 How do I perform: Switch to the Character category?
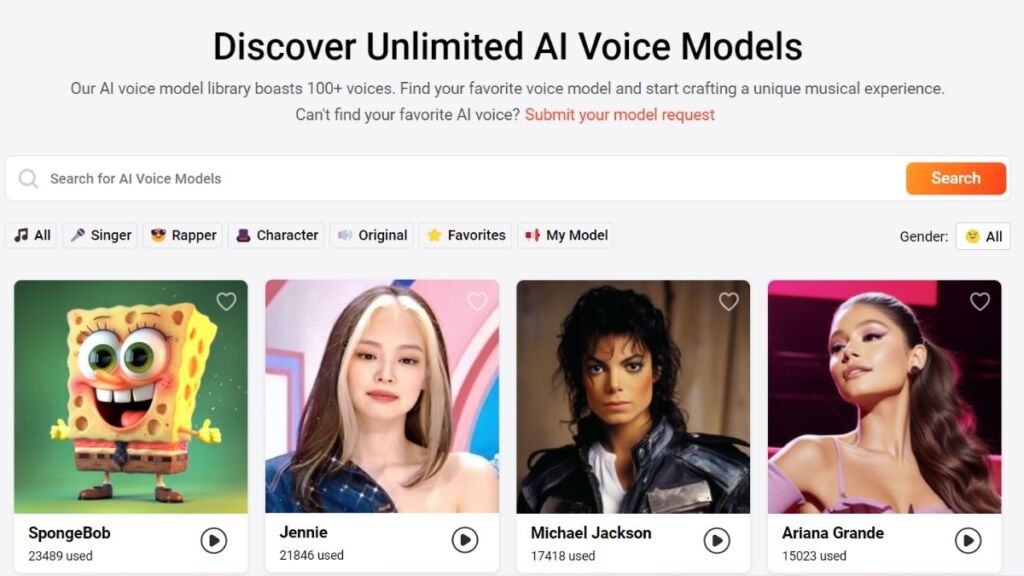pos(276,236)
